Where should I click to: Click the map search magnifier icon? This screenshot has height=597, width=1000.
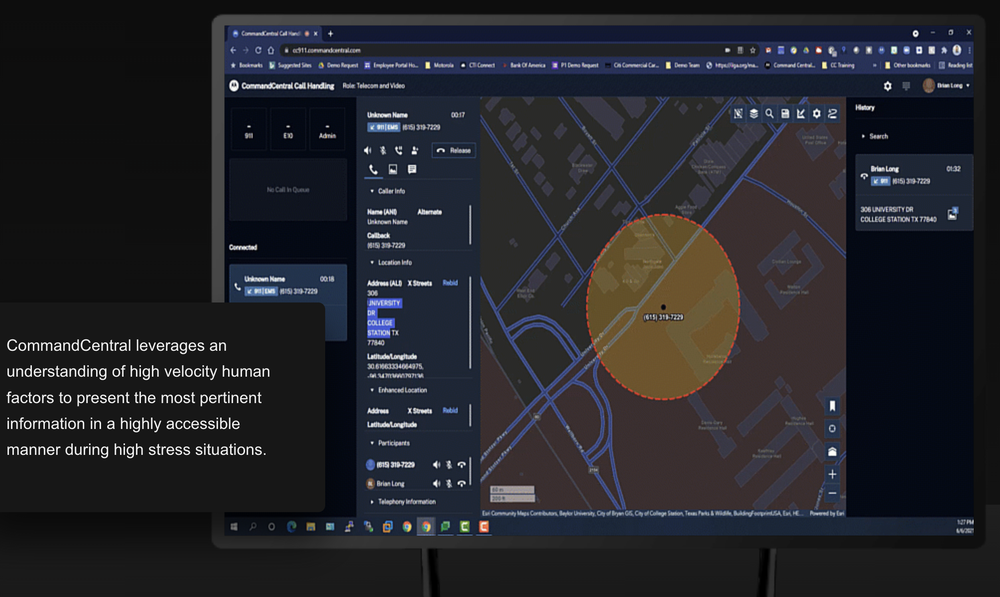coord(769,113)
